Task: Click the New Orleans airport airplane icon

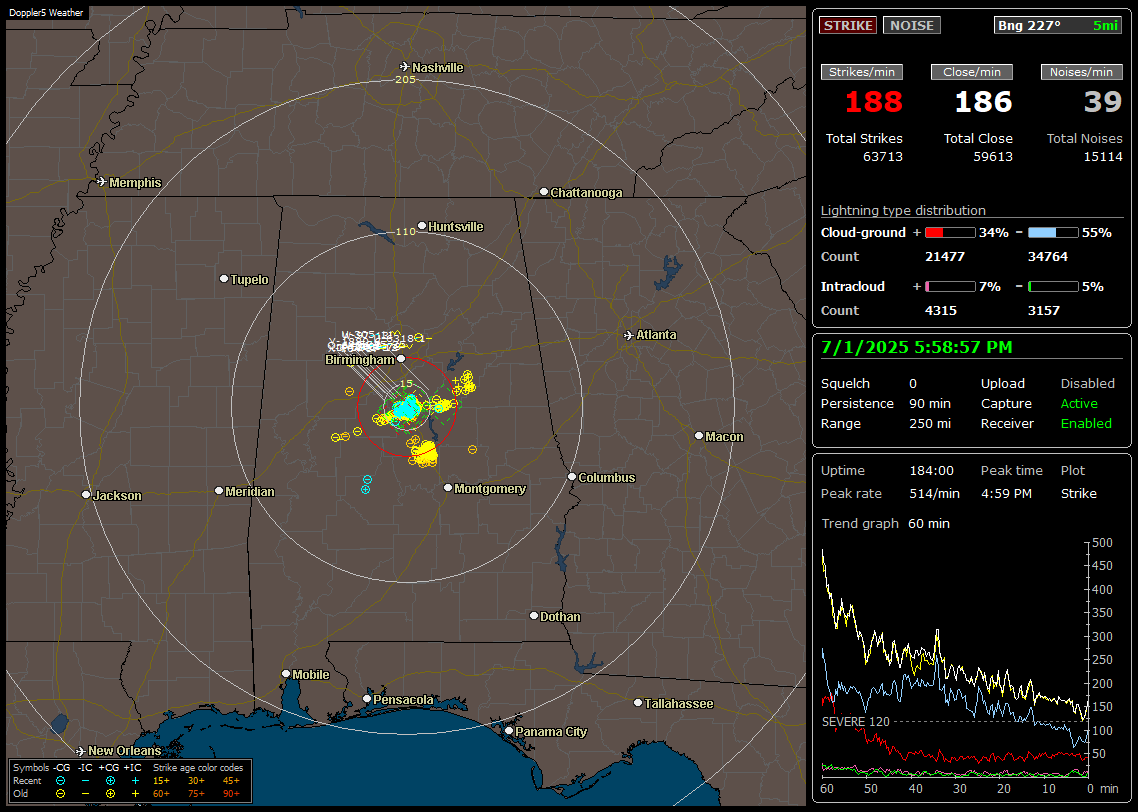Action: point(81,750)
